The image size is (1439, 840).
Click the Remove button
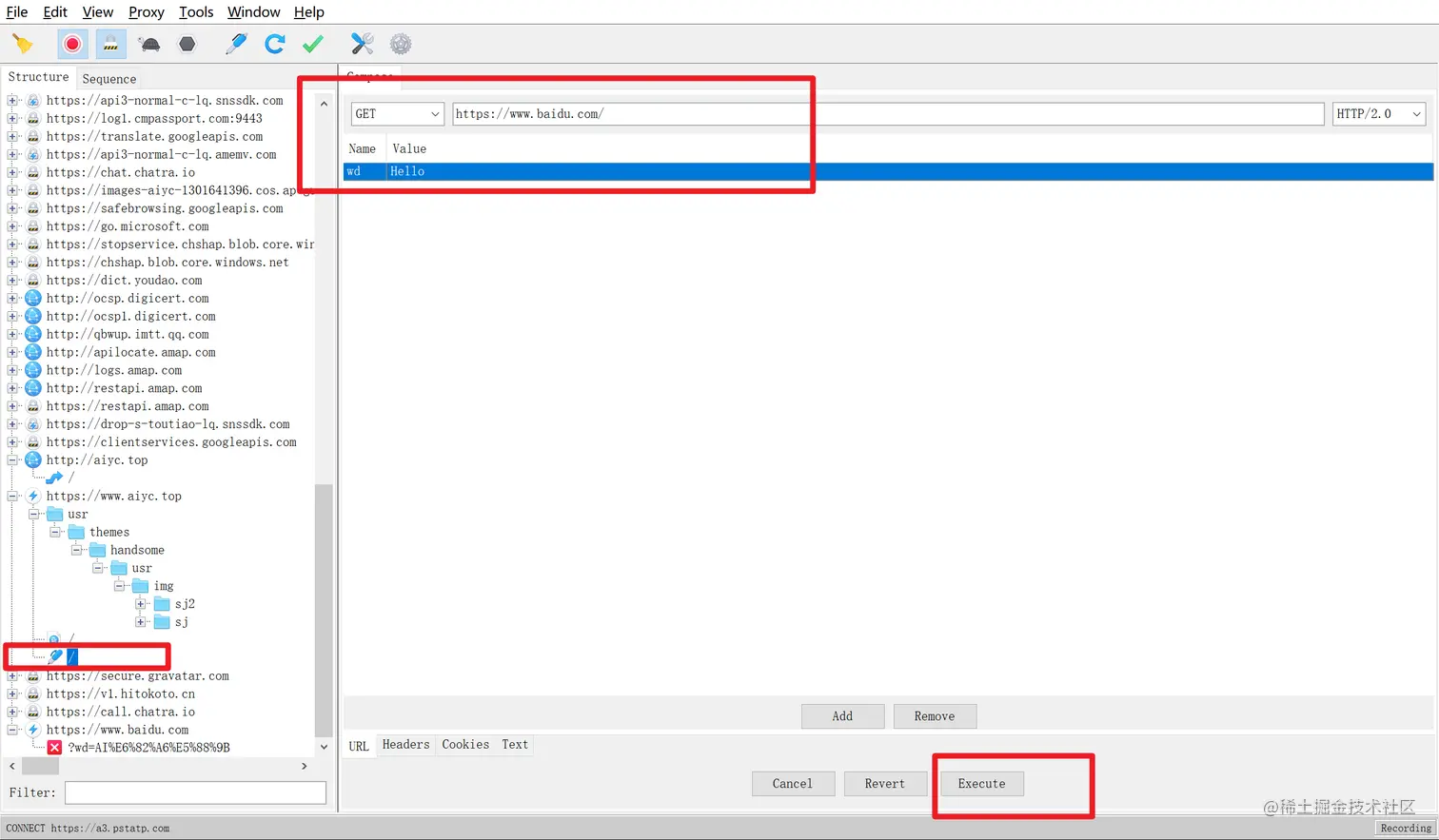click(x=935, y=716)
